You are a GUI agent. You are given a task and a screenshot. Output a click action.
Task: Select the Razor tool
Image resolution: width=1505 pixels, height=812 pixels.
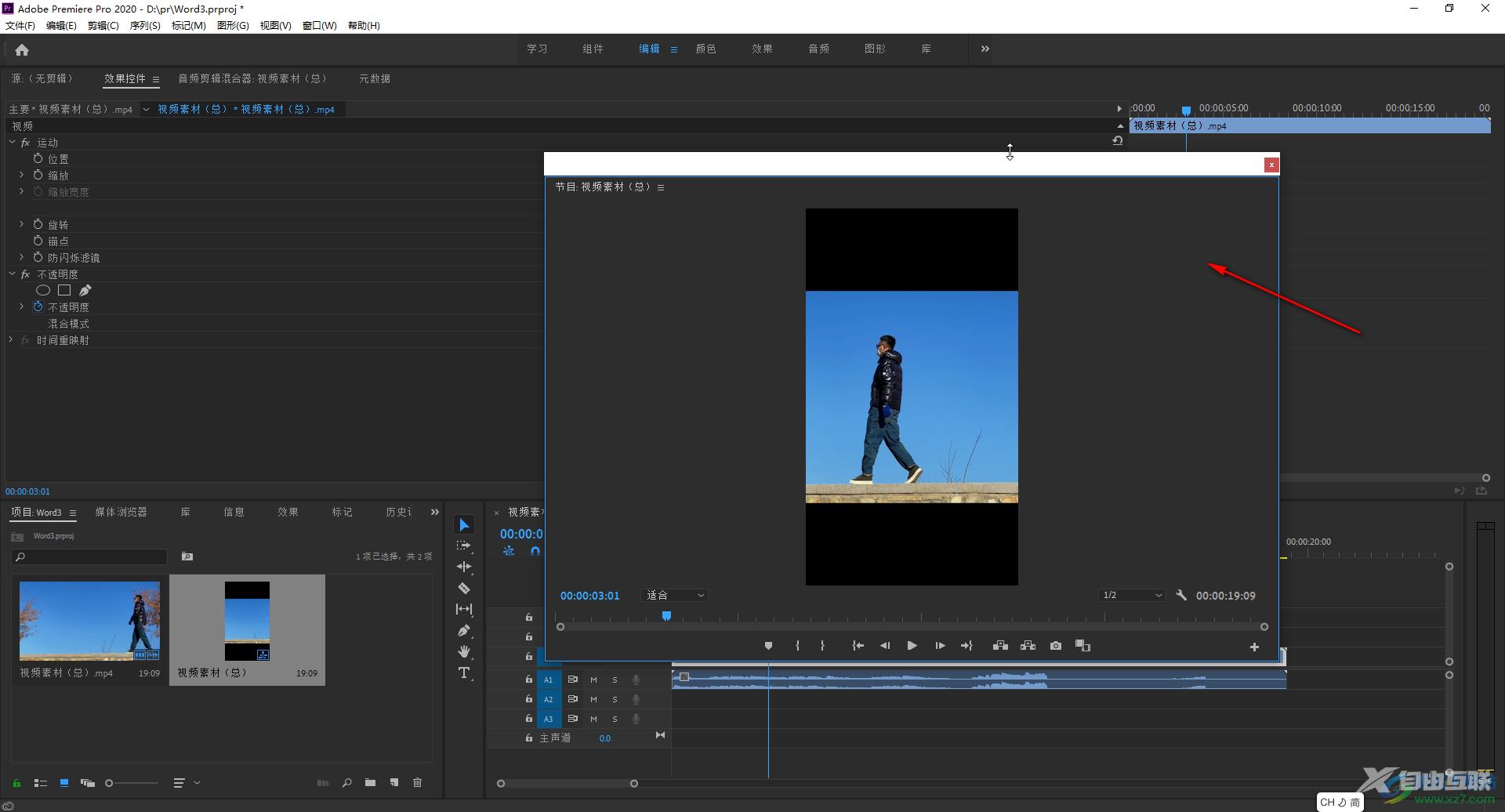pos(464,588)
